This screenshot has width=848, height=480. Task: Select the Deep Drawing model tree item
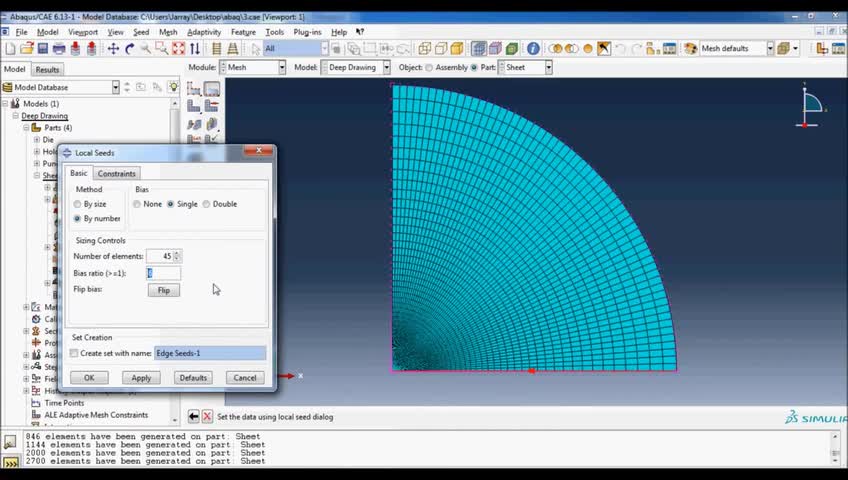coord(44,116)
